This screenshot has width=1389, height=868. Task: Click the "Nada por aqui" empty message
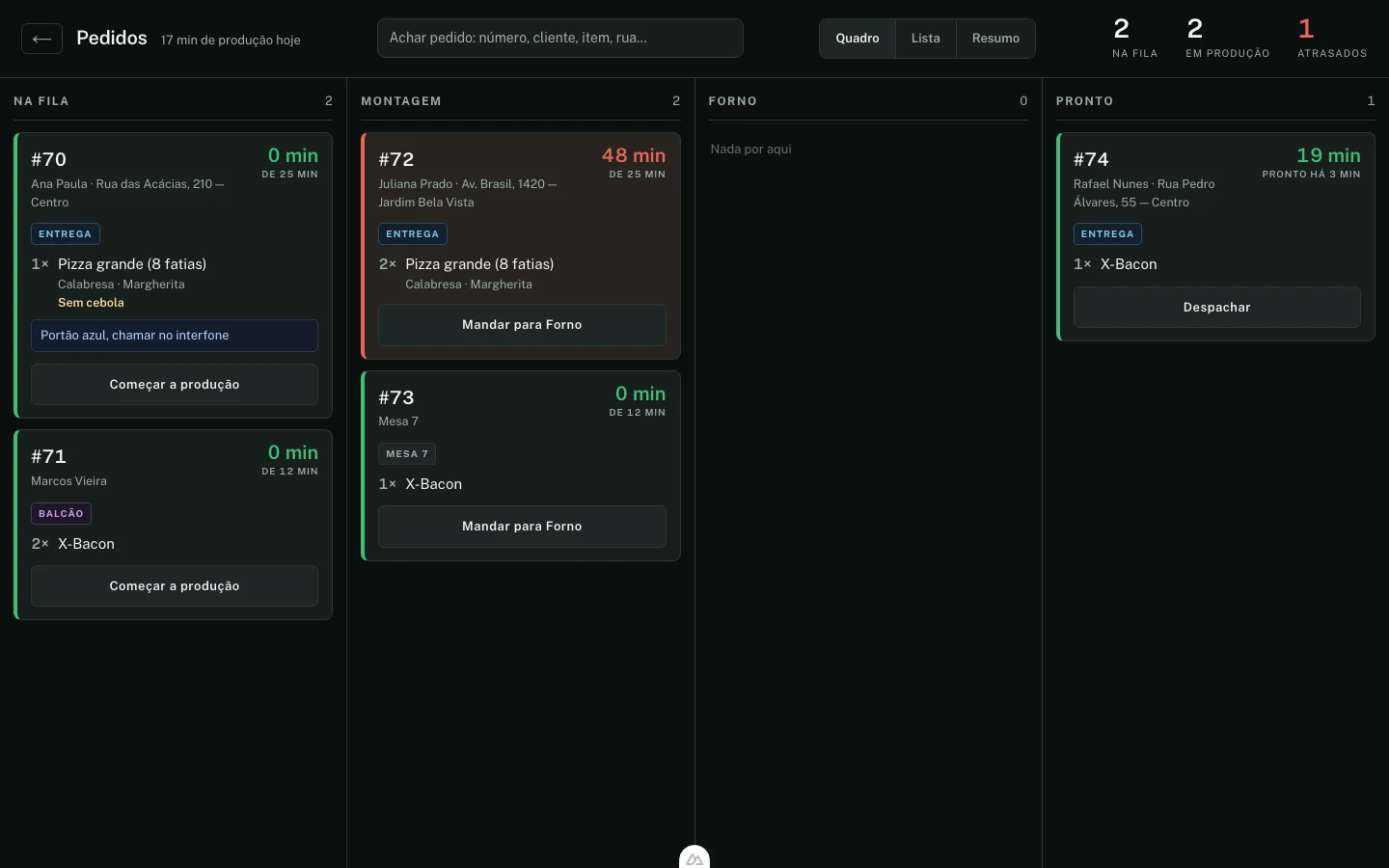click(751, 149)
